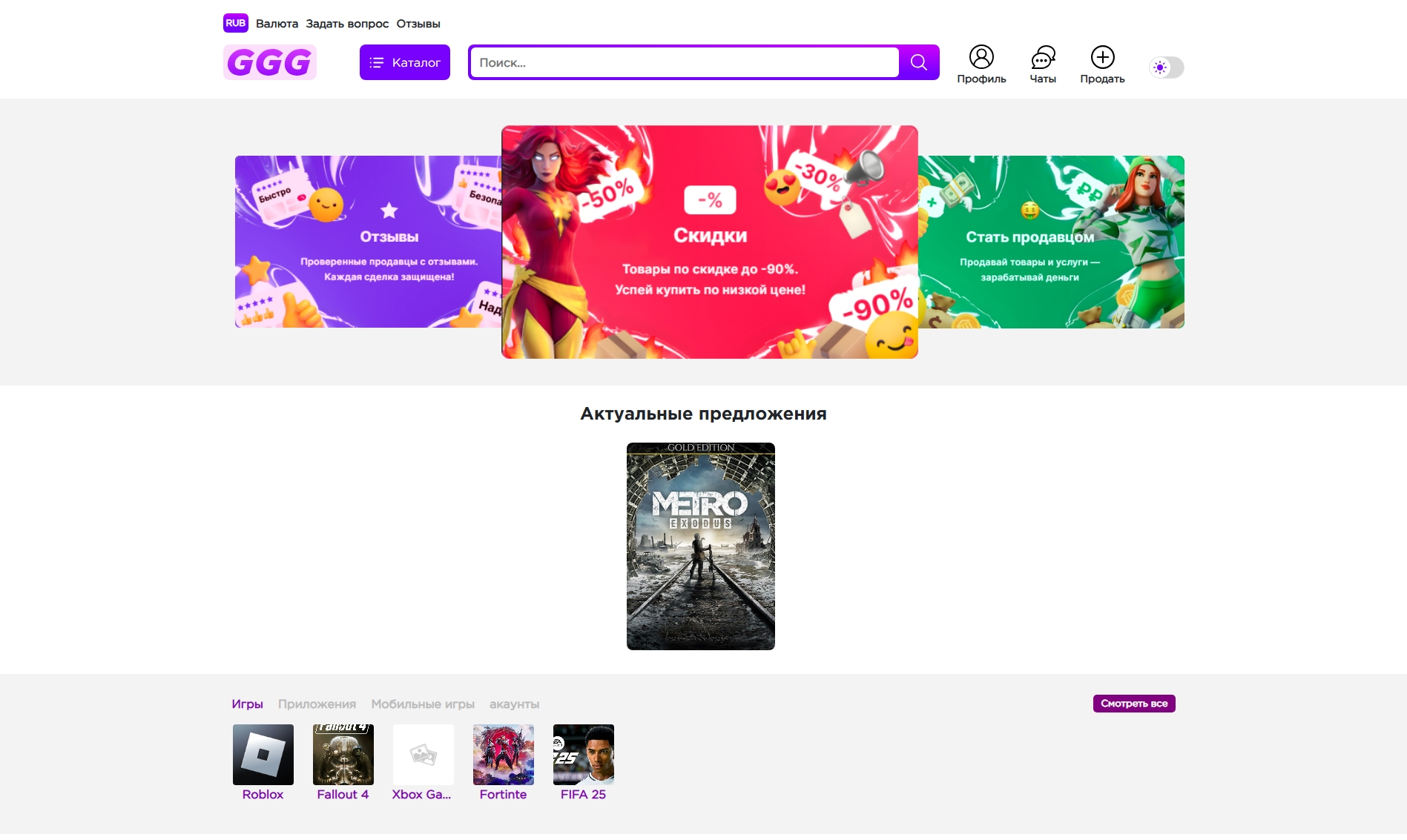The width and height of the screenshot is (1407, 840).
Task: Open the FIFA 25 game icon
Action: click(x=583, y=755)
